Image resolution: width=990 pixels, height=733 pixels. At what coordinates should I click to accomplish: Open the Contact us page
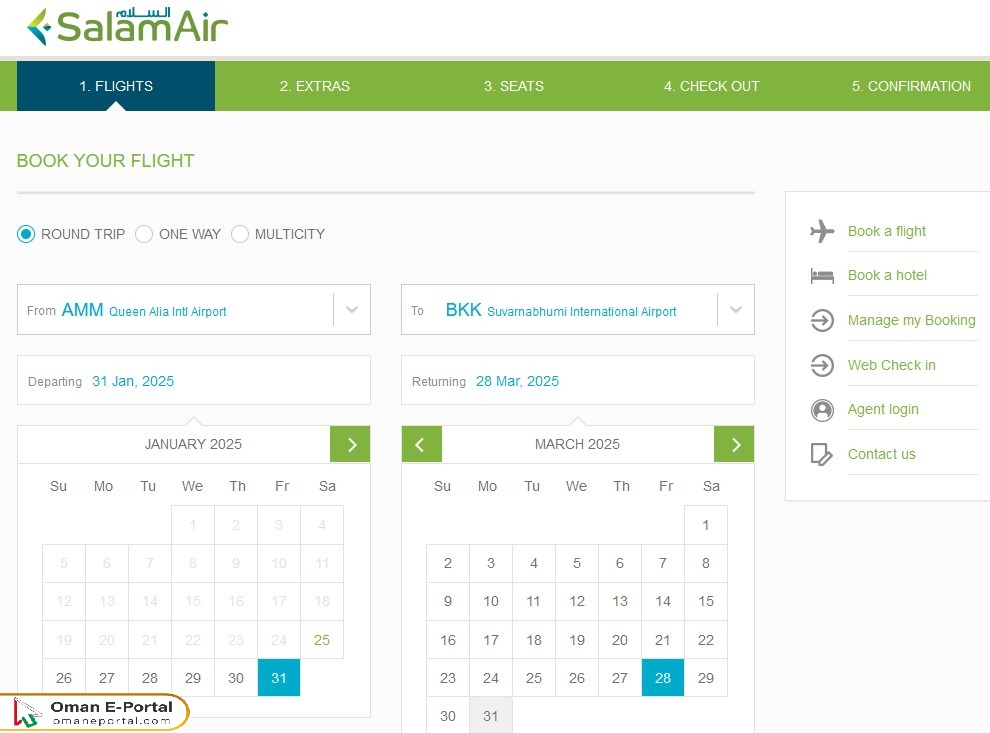881,453
